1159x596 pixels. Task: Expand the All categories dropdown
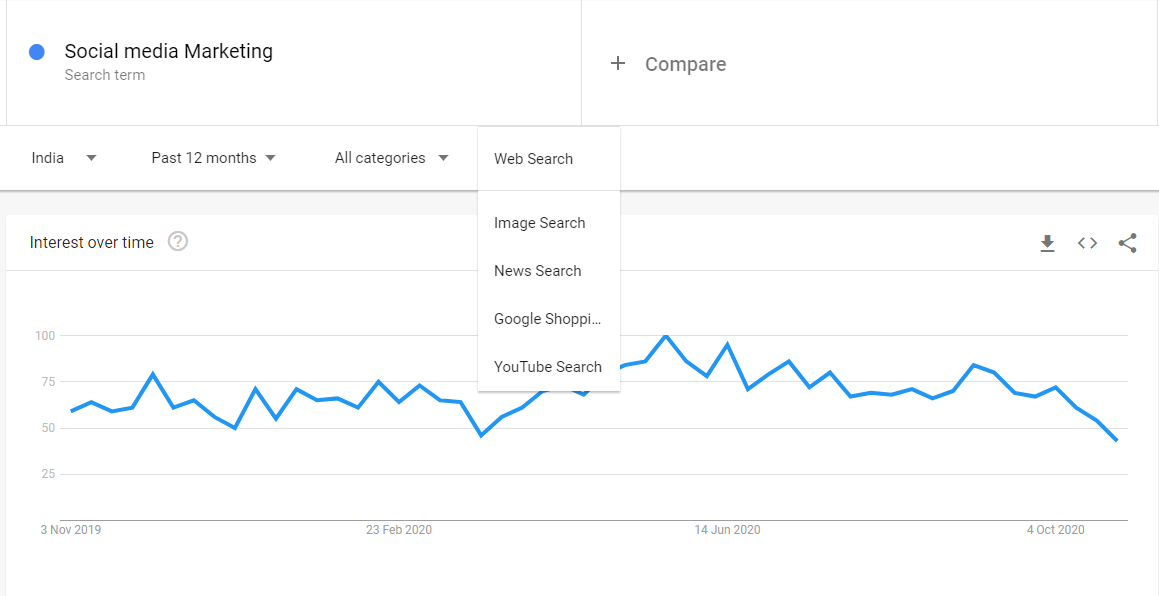point(392,158)
